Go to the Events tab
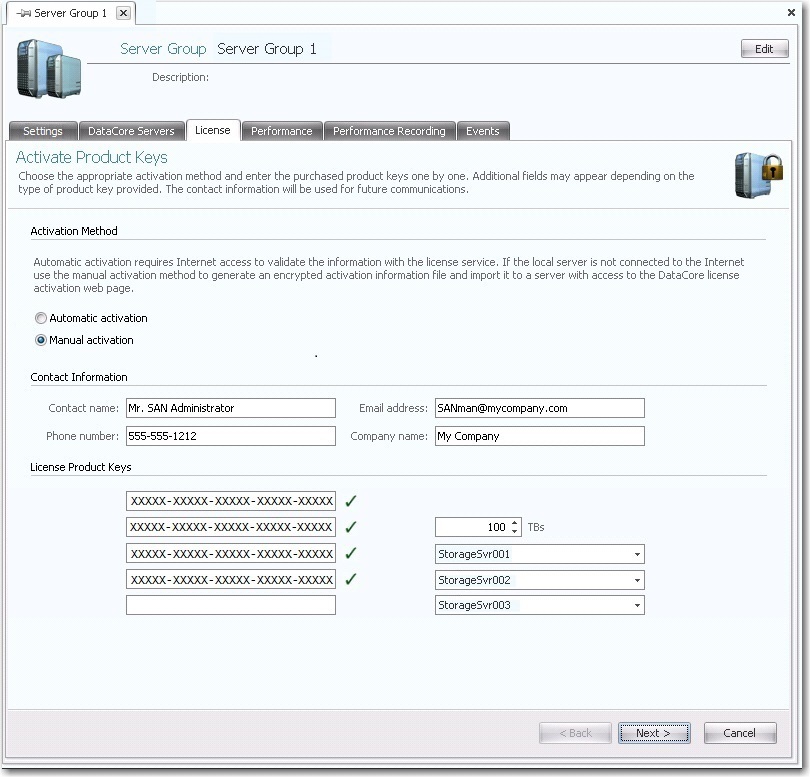The image size is (810, 777). 483,131
